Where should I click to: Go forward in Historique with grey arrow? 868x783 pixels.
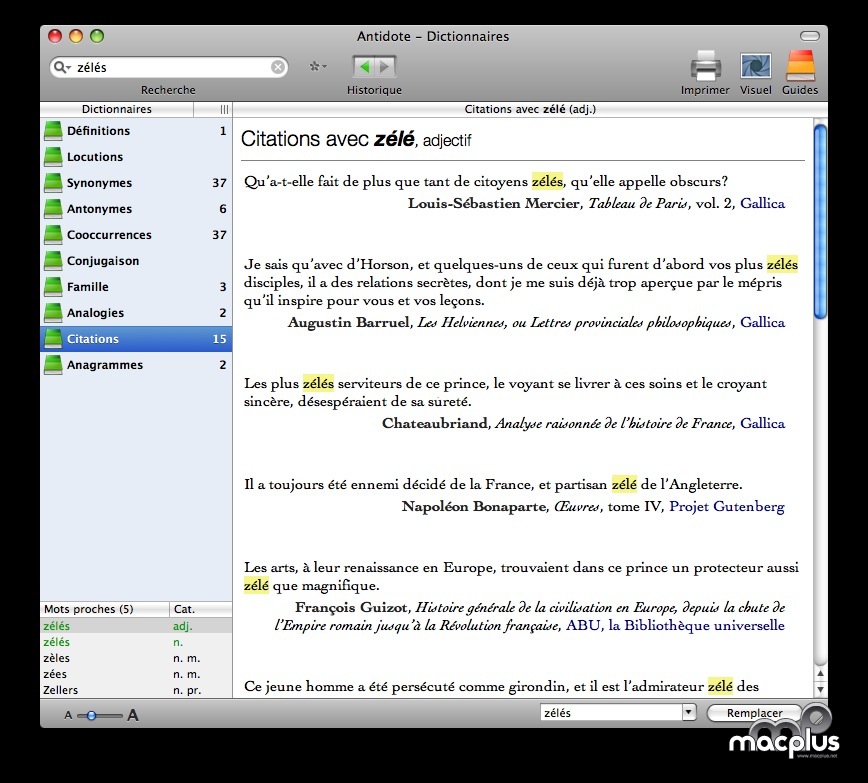(385, 67)
